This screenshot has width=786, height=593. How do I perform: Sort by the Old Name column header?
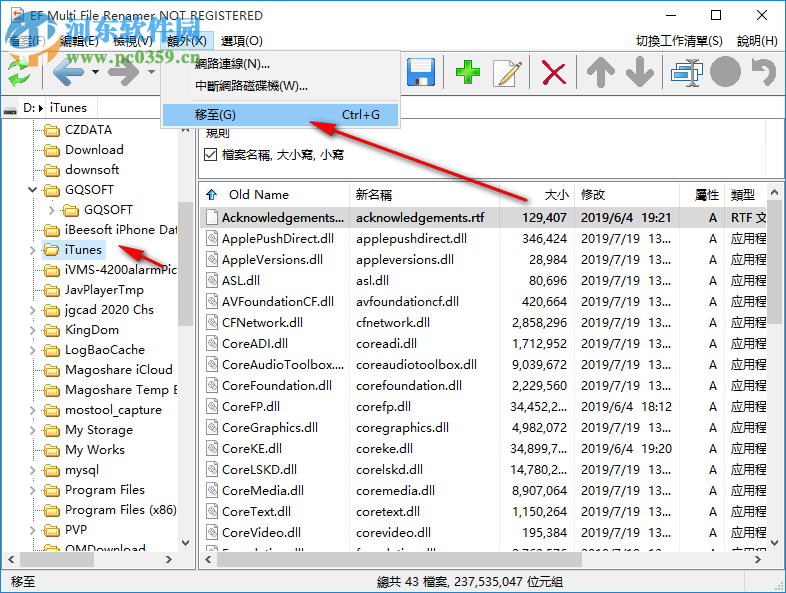tap(275, 194)
